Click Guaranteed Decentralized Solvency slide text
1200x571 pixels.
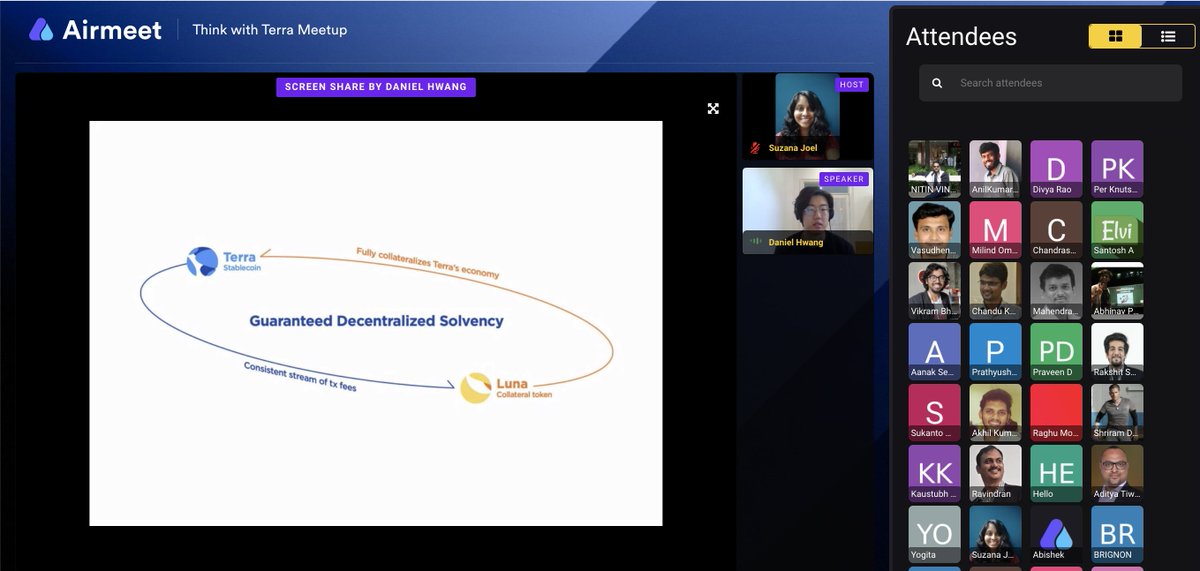(x=376, y=321)
